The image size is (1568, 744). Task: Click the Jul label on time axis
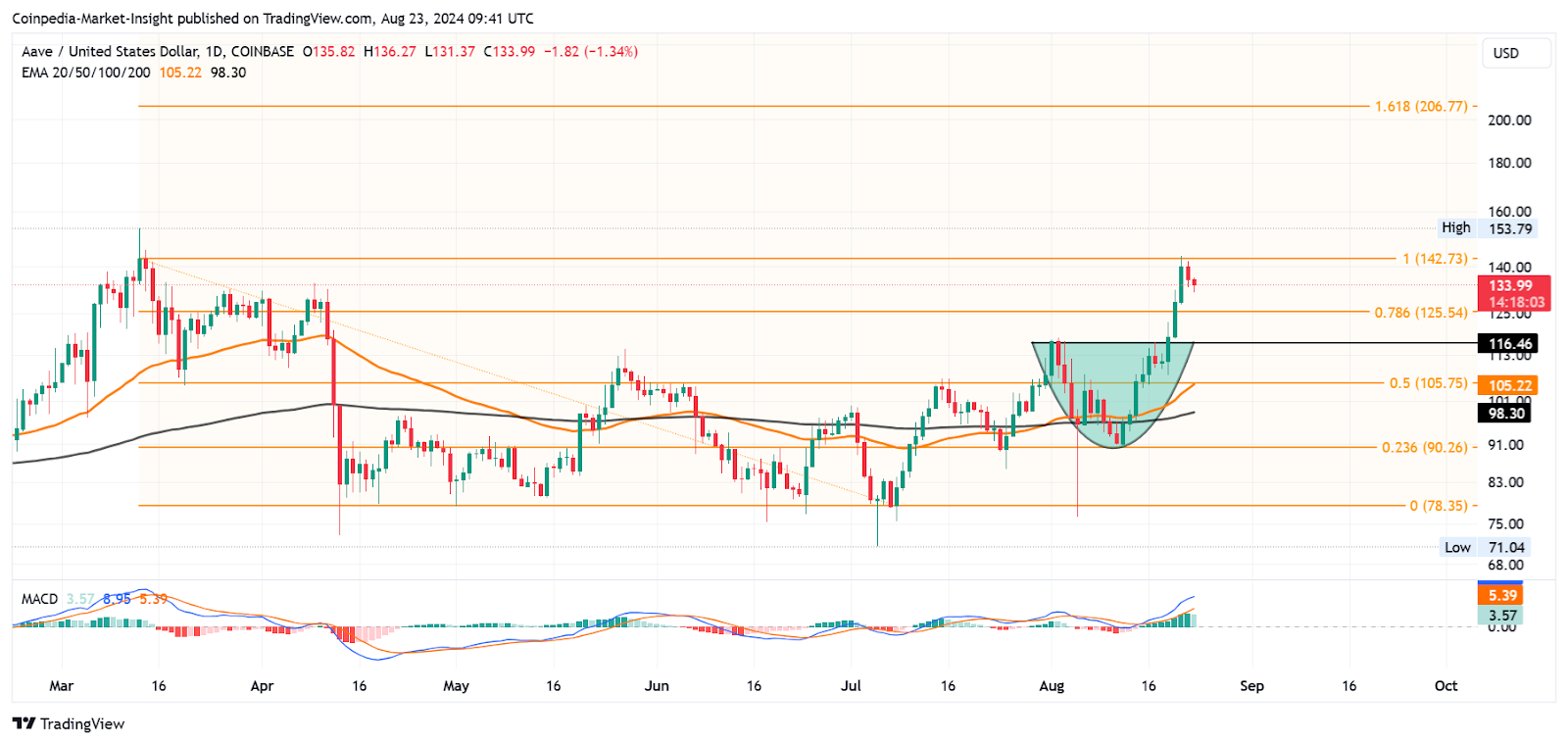(851, 685)
